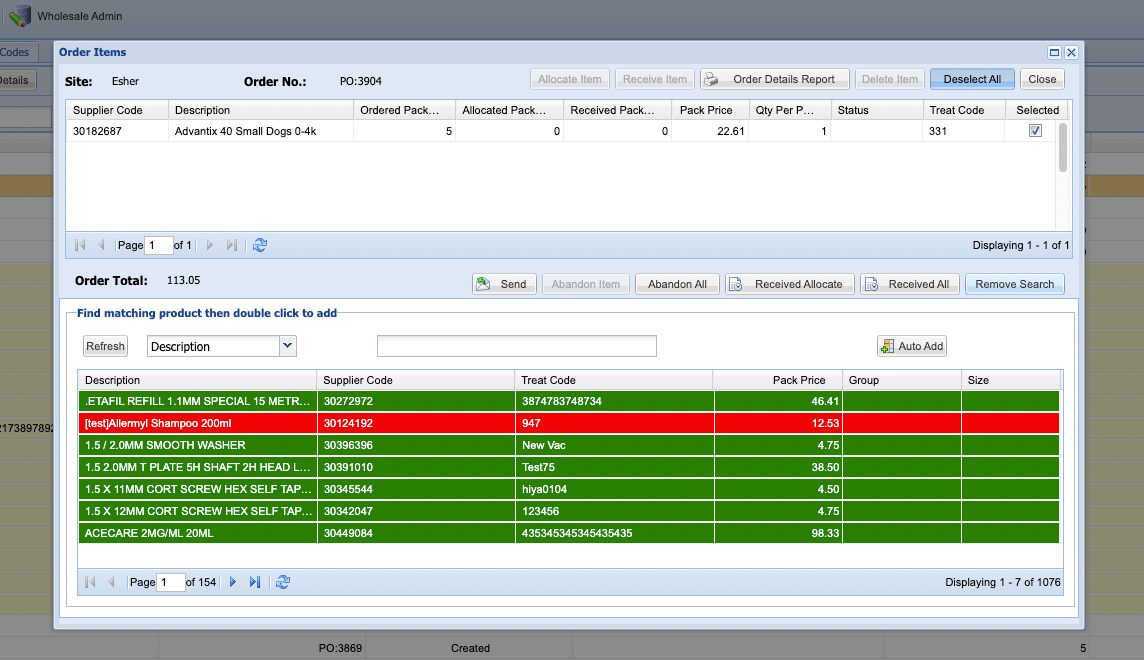The height and width of the screenshot is (660, 1144).
Task: Select Advantix 40 Small Dogs 0-4k row
Action: 561,131
